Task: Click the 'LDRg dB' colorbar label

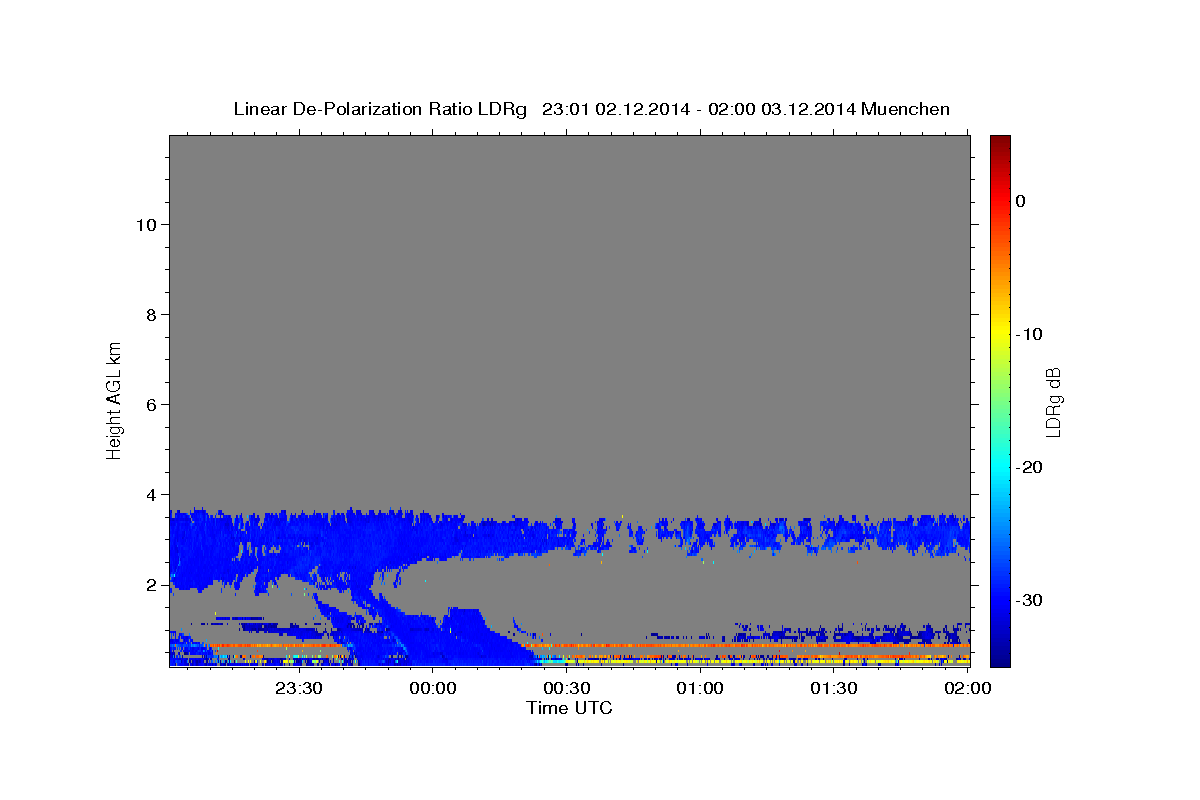Action: pos(1053,401)
